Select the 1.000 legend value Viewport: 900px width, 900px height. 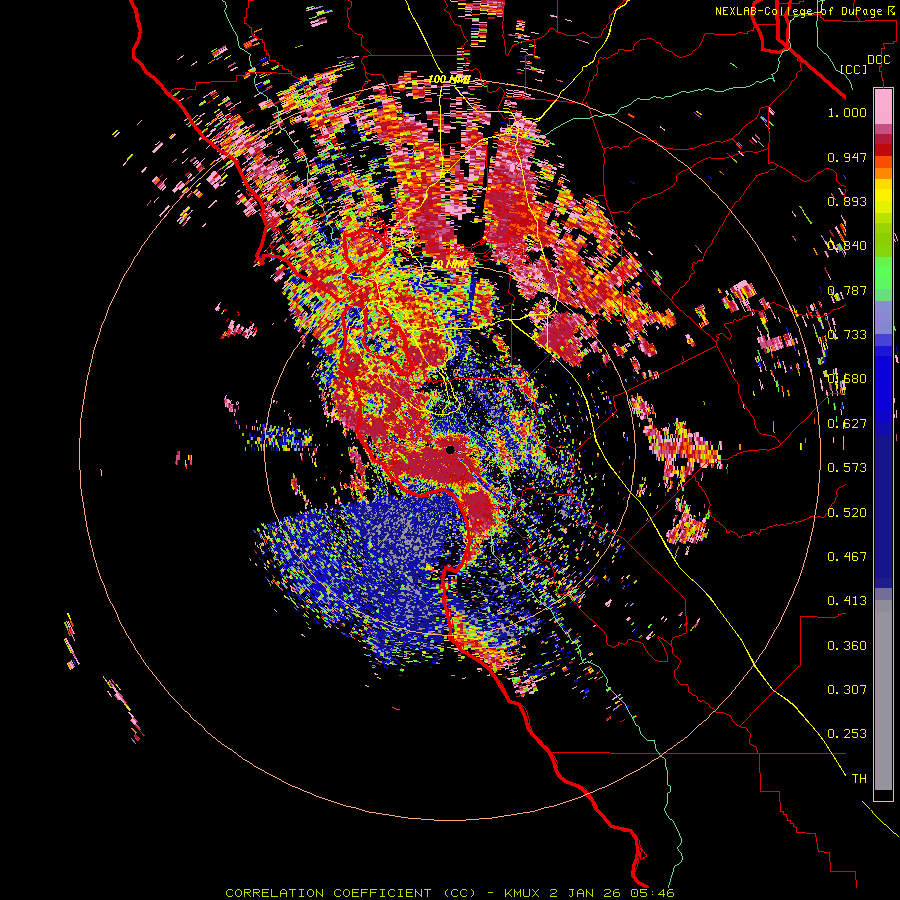coord(847,112)
